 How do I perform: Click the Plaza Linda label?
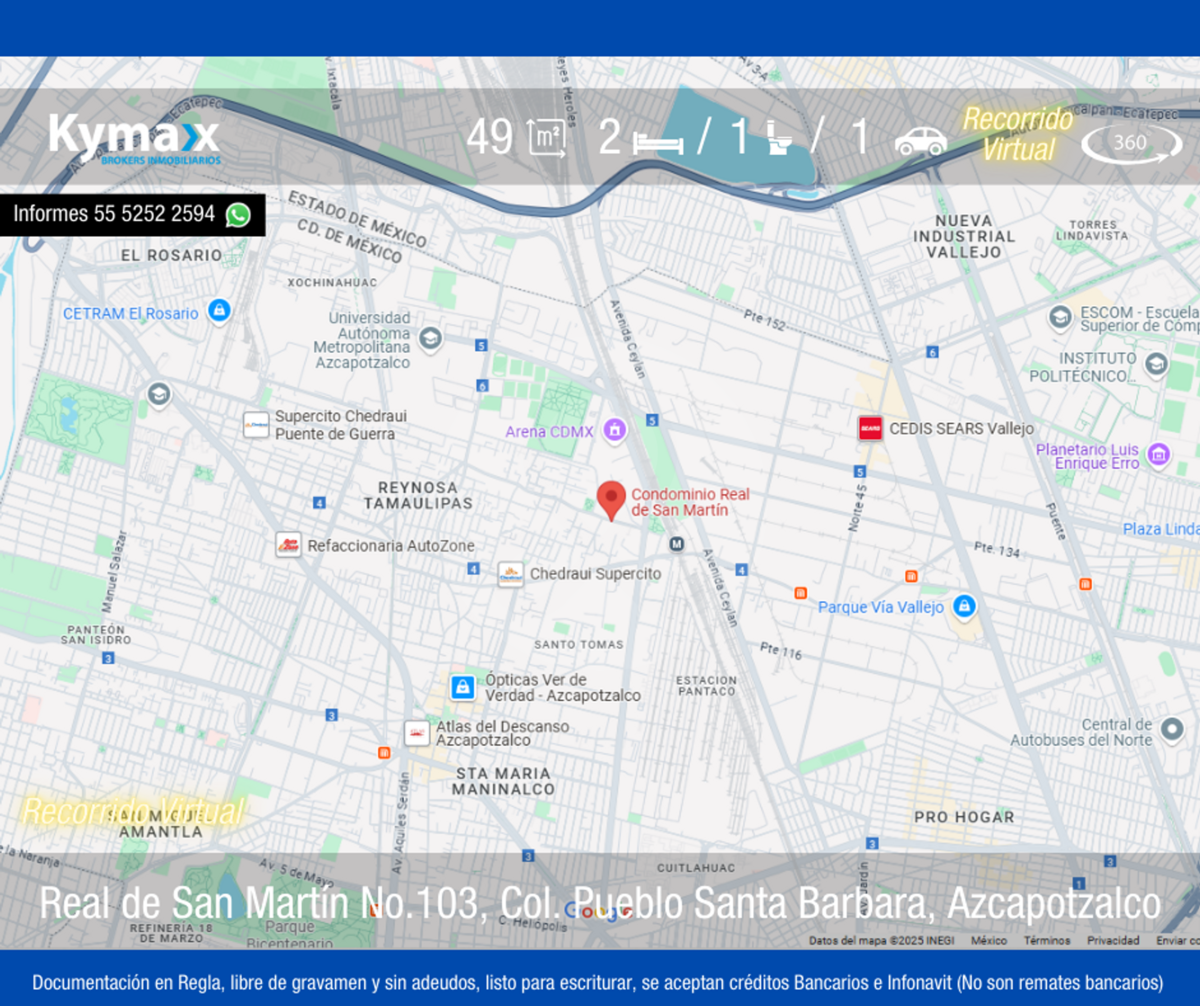pyautogui.click(x=1161, y=529)
